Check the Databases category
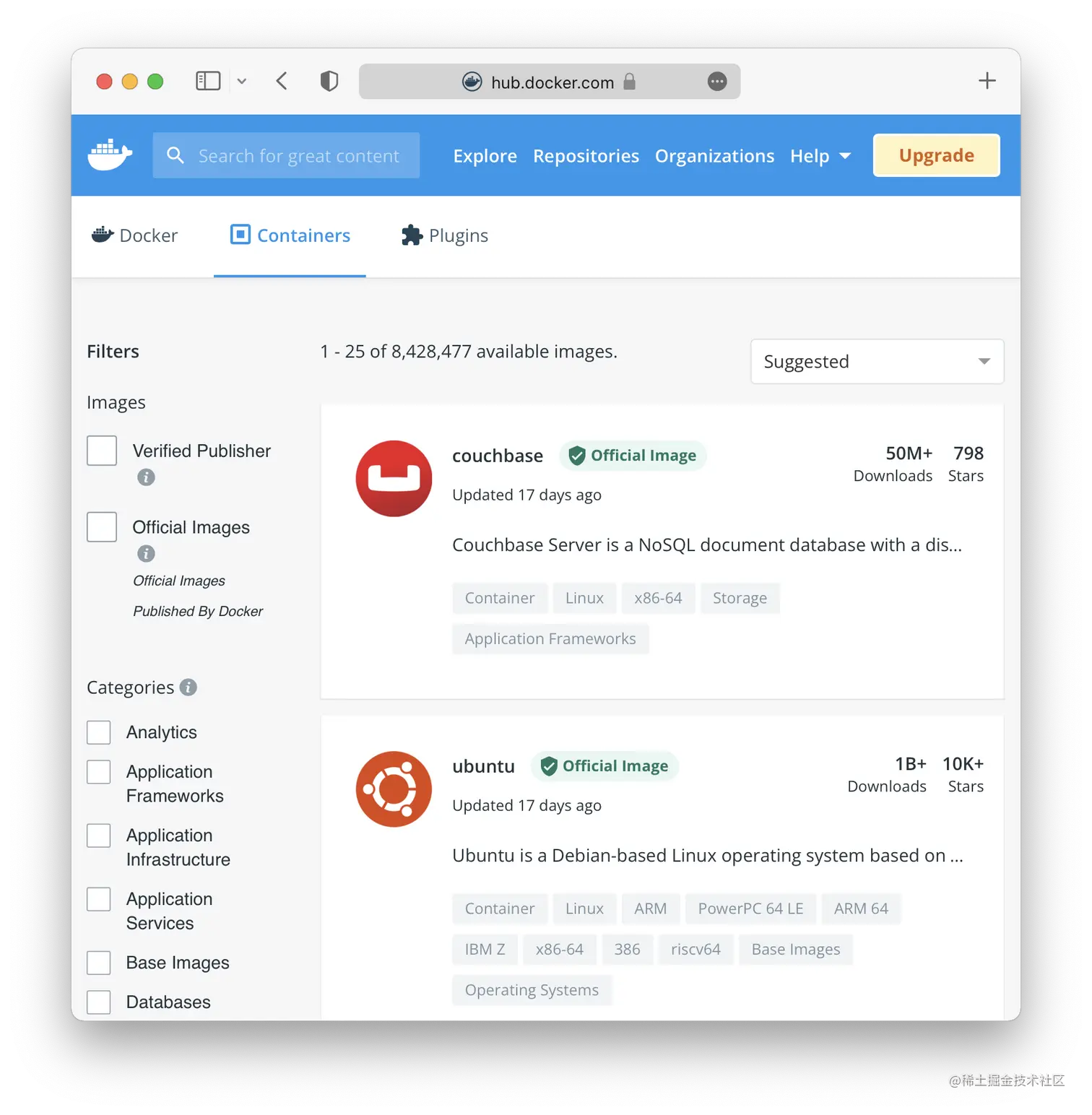Viewport: 1092px width, 1115px height. click(99, 1002)
